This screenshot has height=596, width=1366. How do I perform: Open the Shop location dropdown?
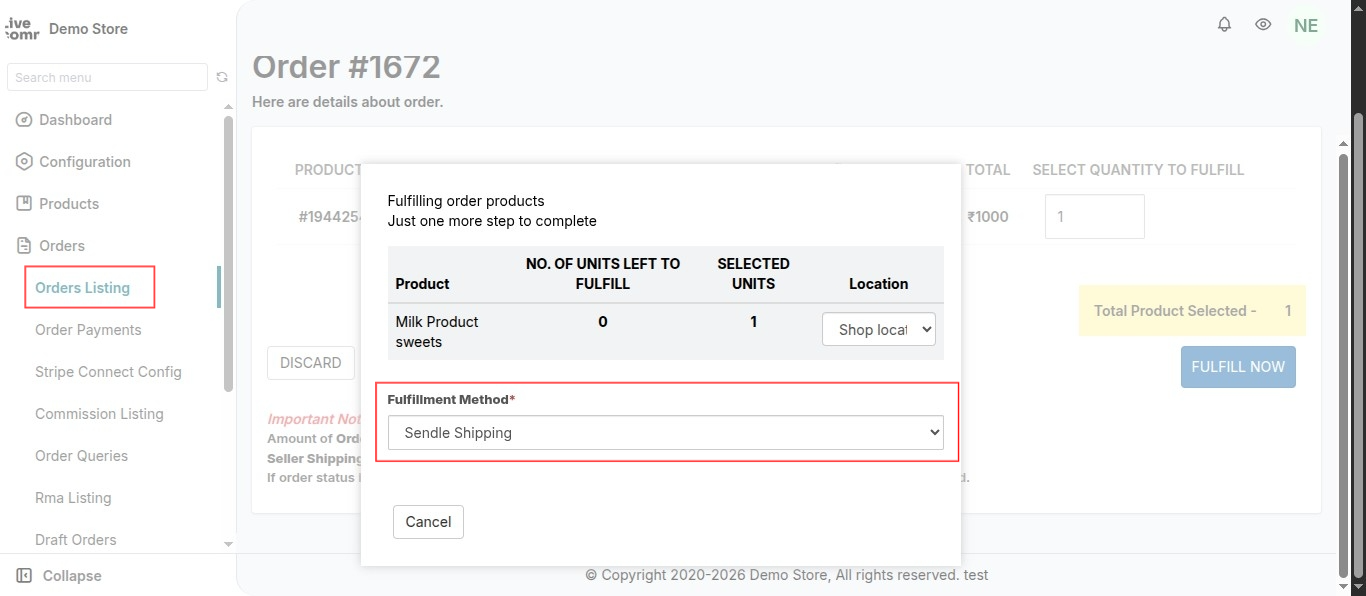click(879, 330)
